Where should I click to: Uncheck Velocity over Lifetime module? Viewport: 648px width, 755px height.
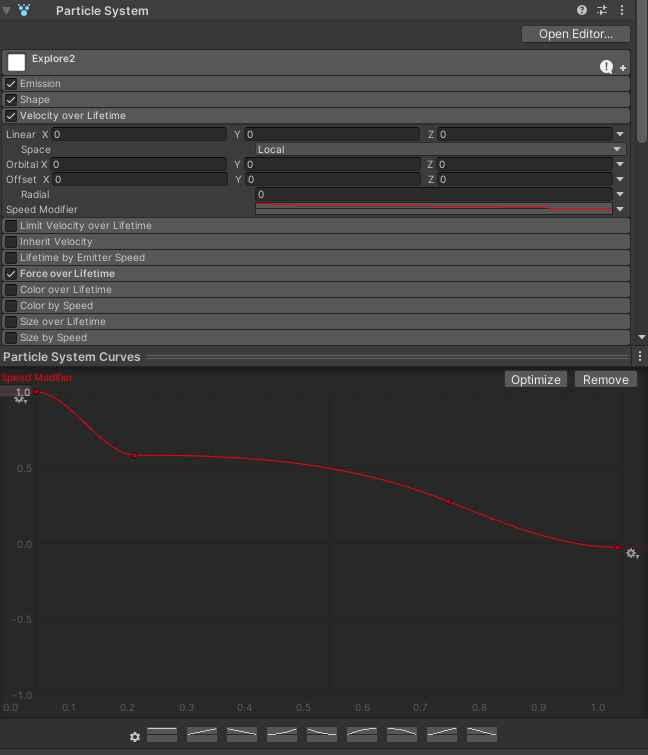coord(11,116)
